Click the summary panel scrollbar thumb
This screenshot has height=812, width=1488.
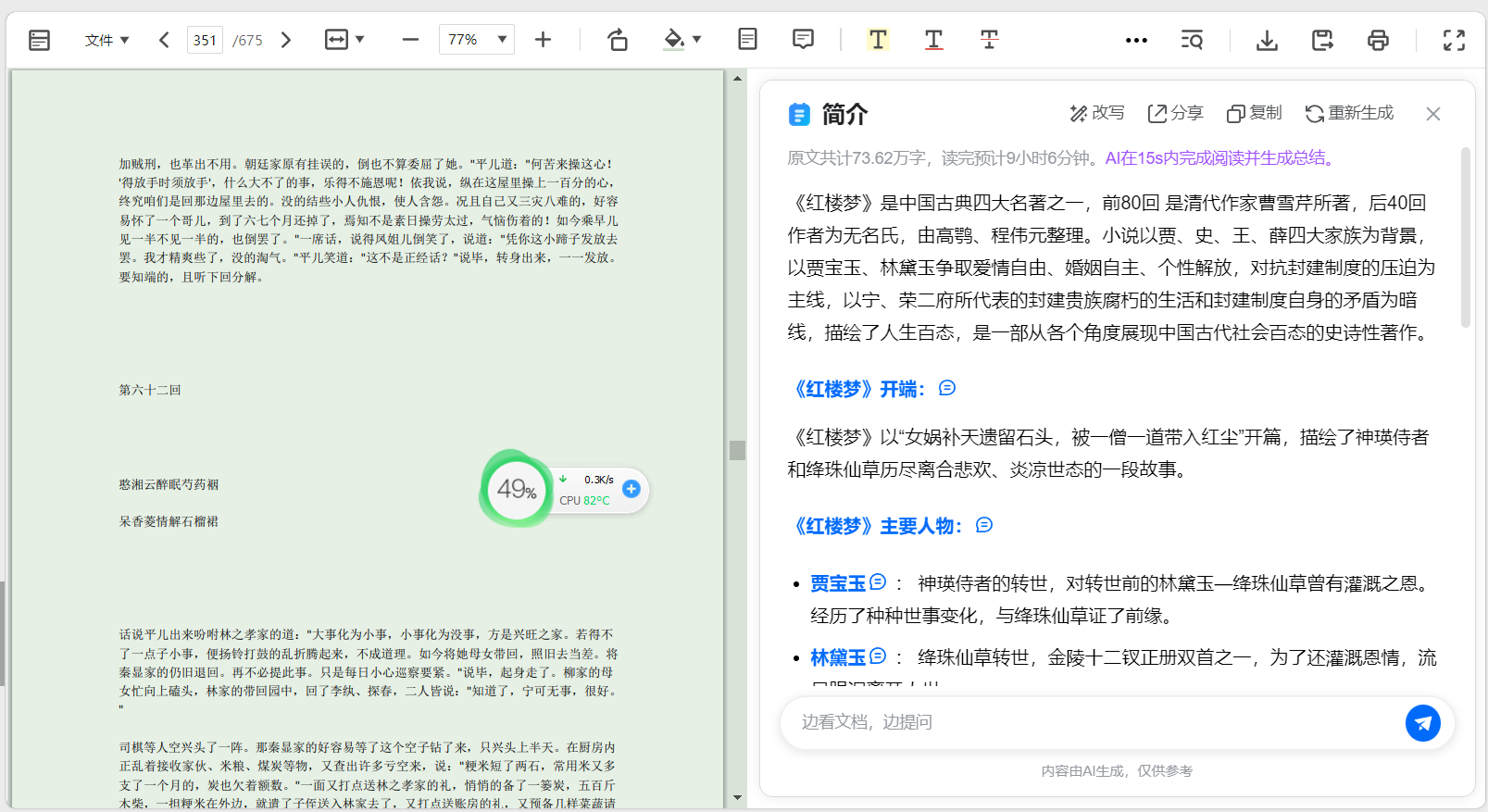tap(1466, 237)
